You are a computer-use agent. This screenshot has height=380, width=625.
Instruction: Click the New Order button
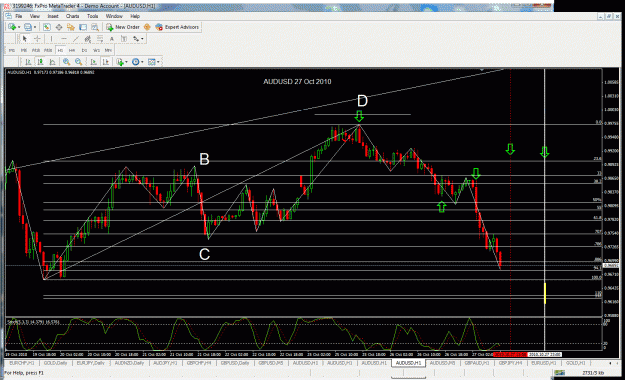(123, 27)
